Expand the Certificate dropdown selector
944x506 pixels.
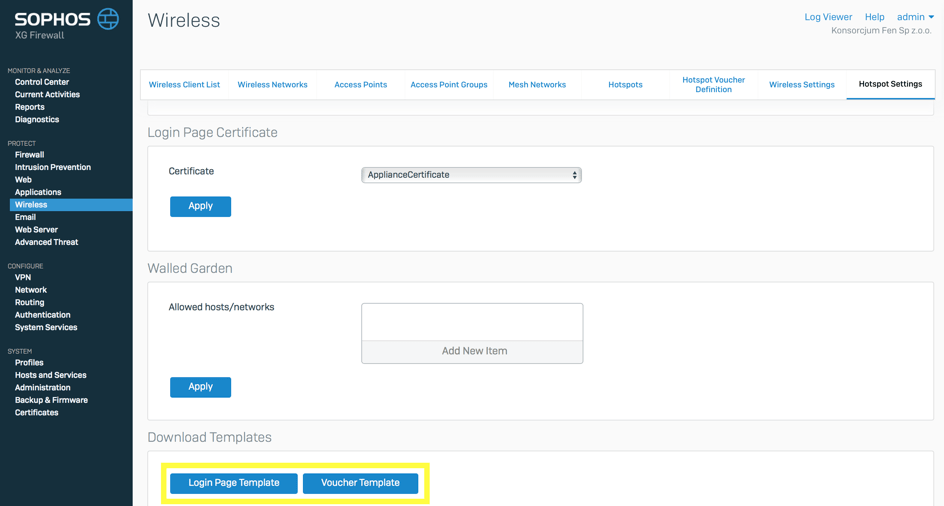pos(471,175)
